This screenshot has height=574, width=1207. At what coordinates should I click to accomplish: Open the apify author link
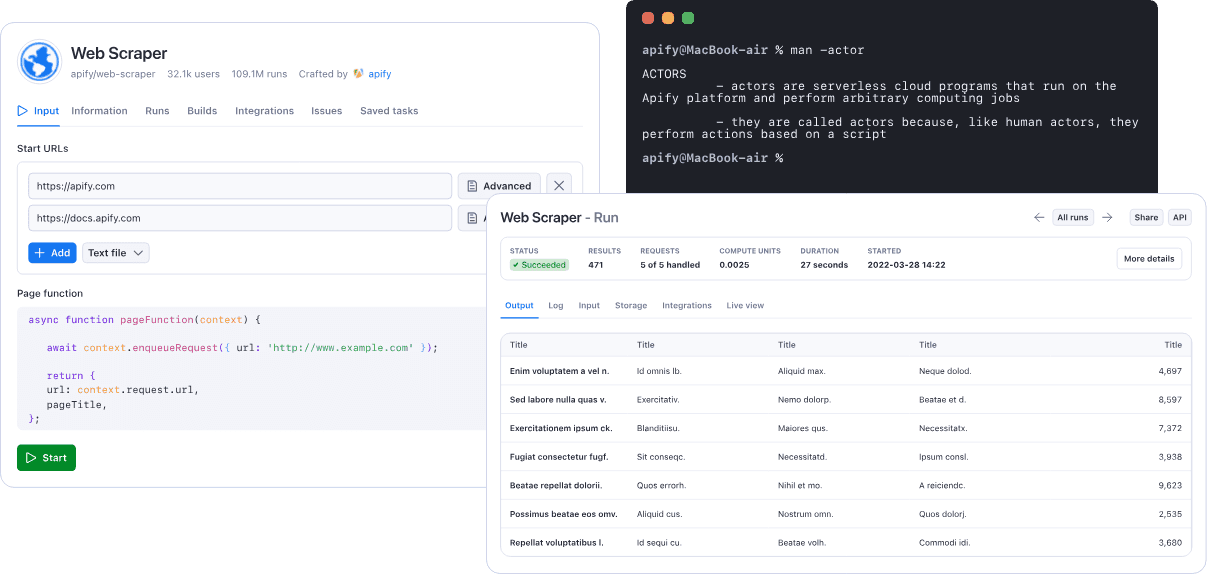(380, 74)
